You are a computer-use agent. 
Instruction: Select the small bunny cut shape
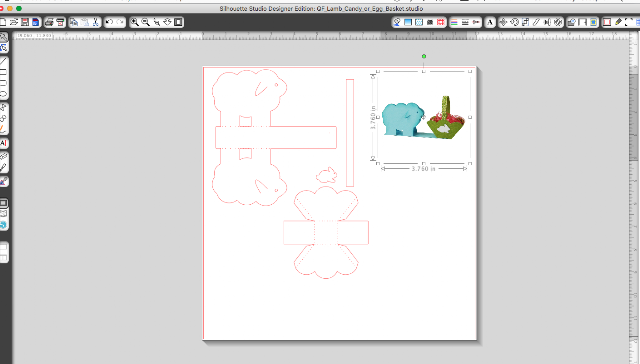coord(327,175)
